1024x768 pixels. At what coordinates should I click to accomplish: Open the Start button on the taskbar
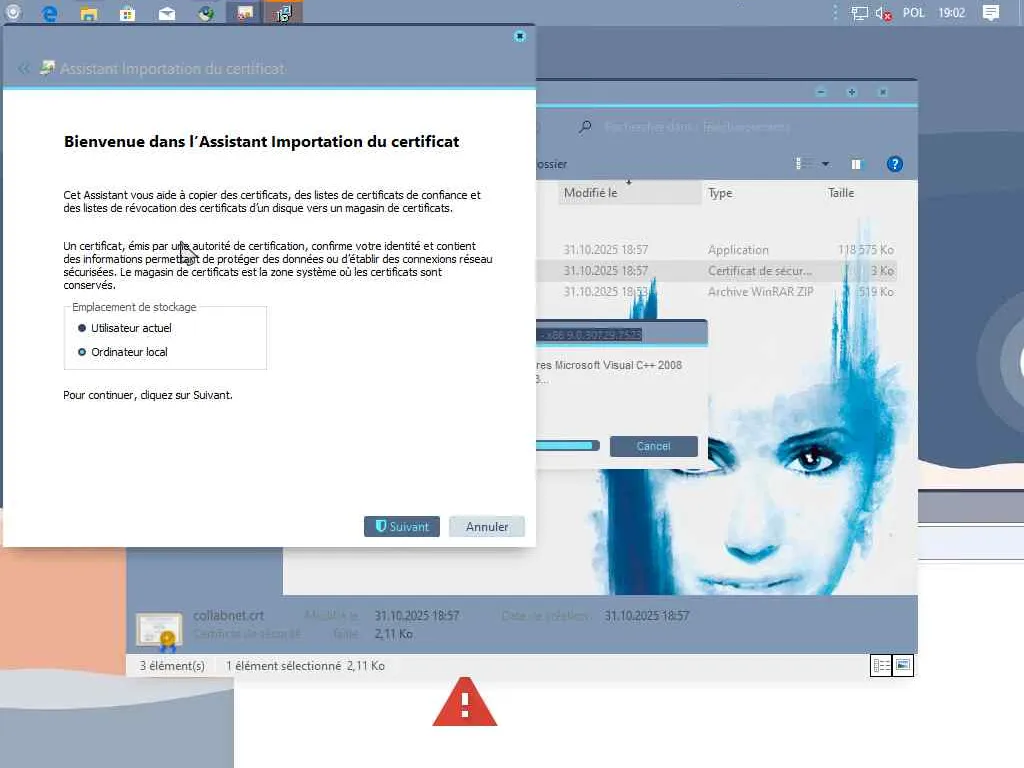pos(12,12)
